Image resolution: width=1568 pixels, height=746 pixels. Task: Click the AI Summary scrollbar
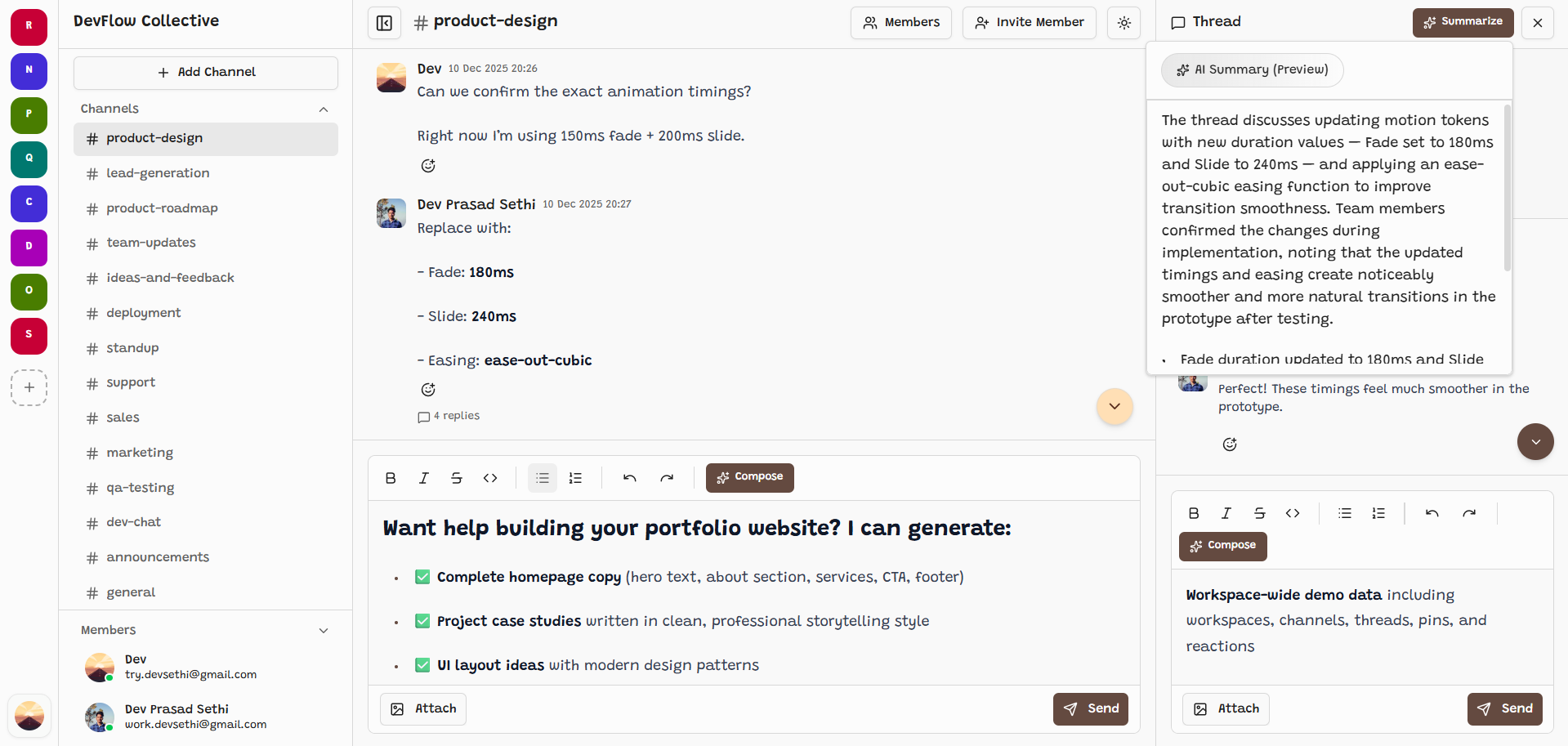point(1507,188)
